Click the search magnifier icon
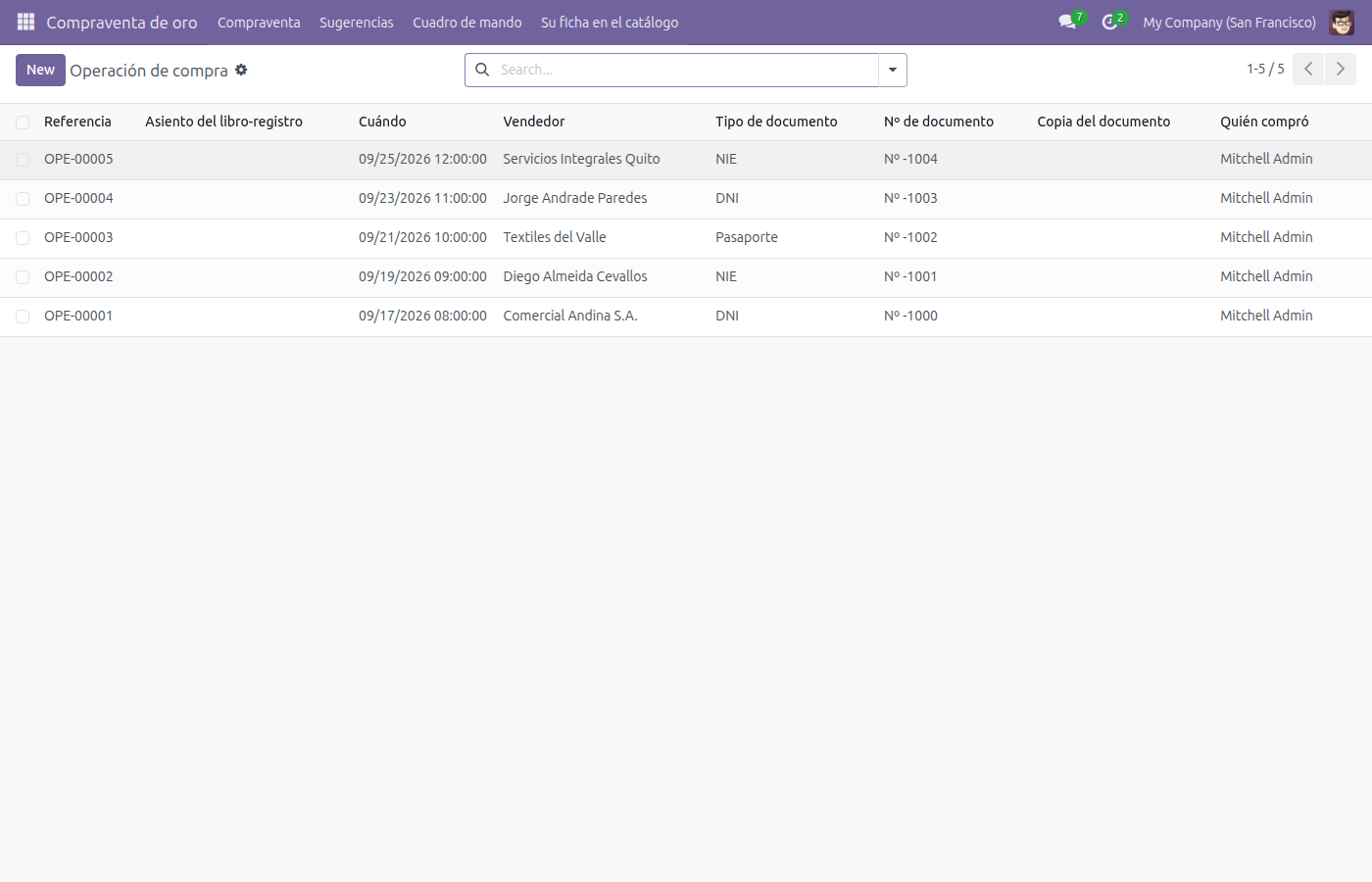1372x882 pixels. tap(482, 70)
